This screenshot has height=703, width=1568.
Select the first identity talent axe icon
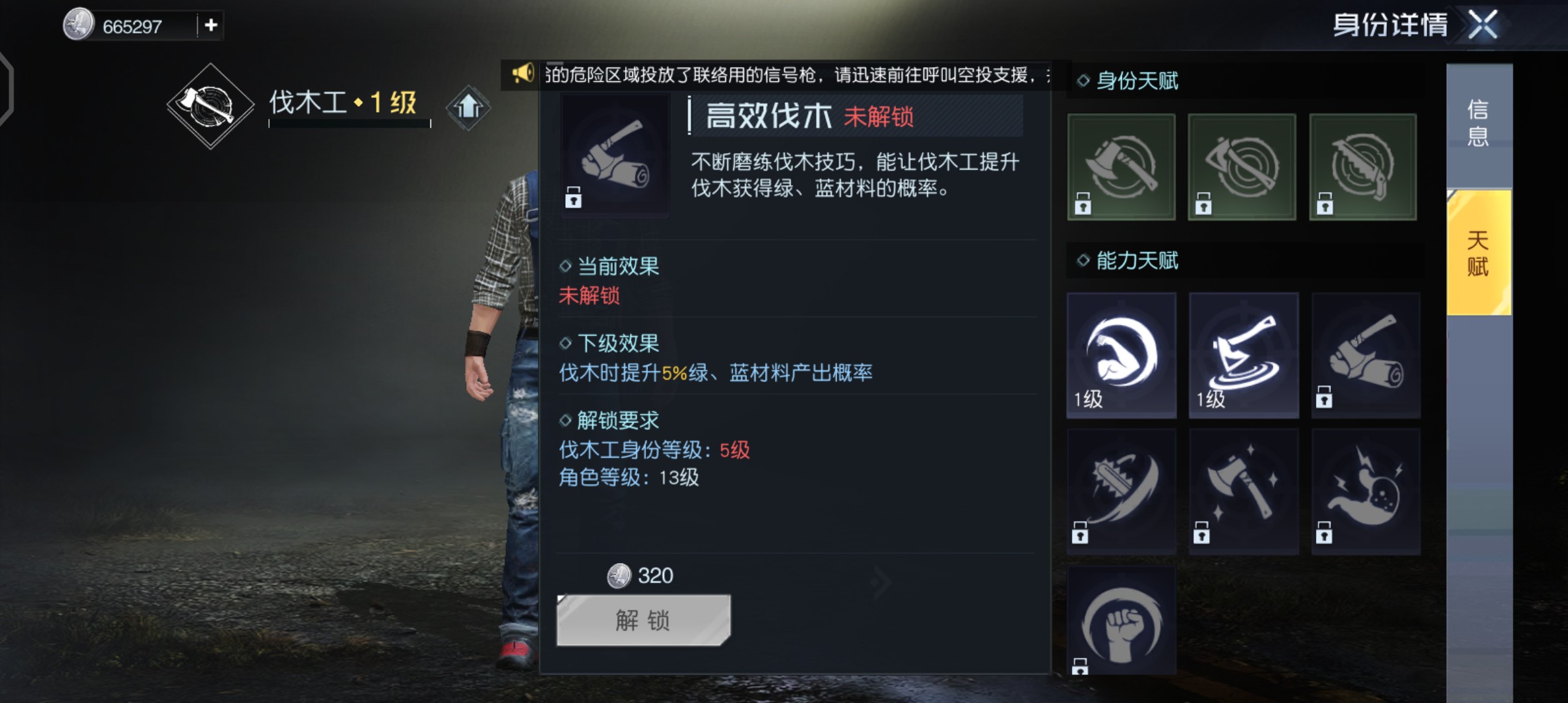click(1121, 167)
